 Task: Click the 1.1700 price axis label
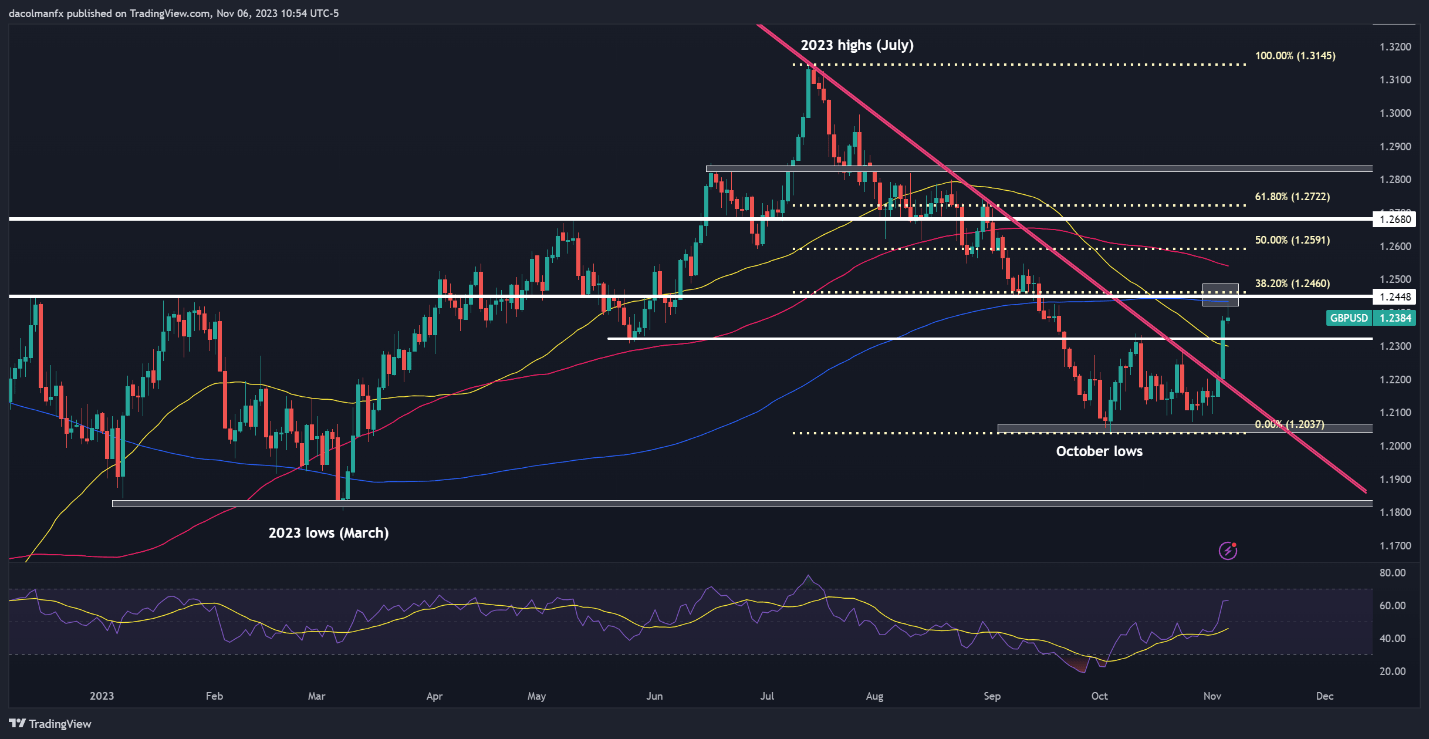coord(1394,546)
